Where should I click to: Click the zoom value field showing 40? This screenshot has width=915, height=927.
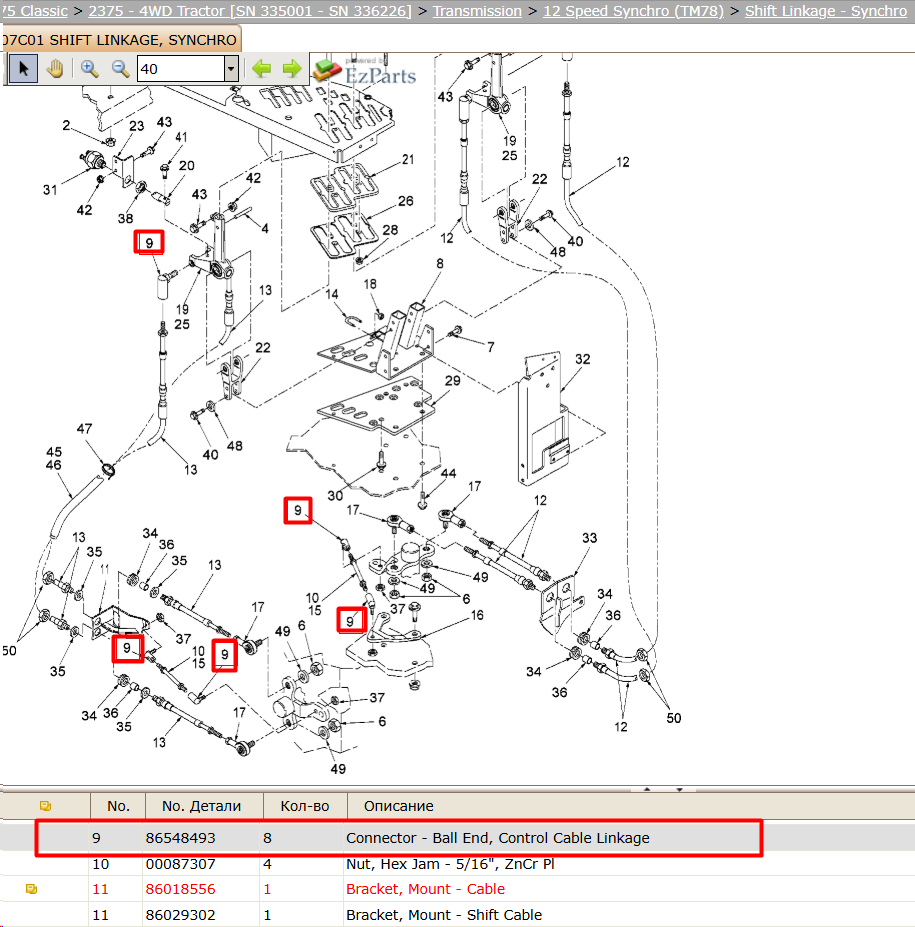(x=180, y=69)
